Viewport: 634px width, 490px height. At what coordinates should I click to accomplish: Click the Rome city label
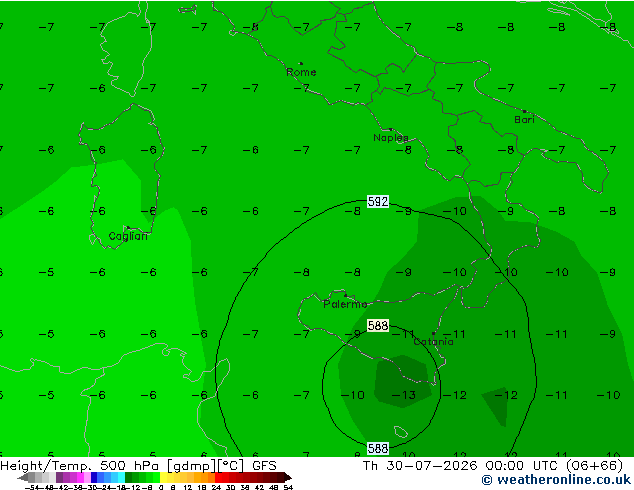tap(301, 72)
